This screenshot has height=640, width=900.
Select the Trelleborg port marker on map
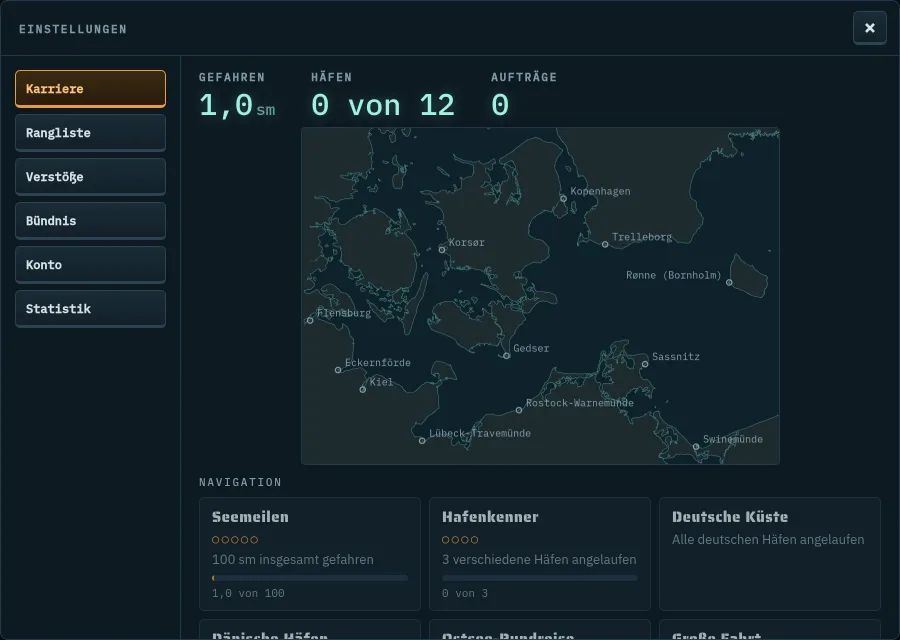pos(605,245)
